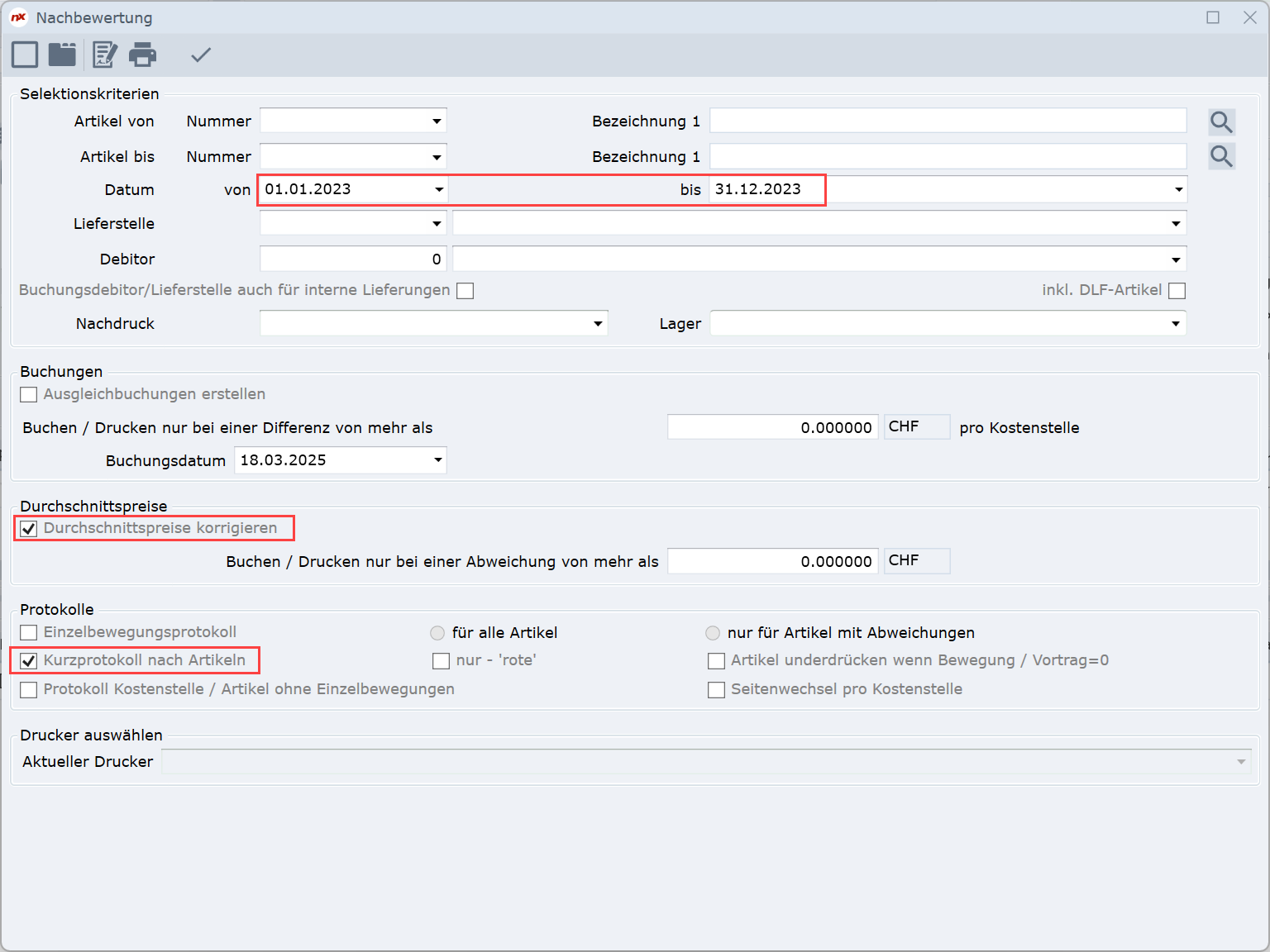Screen dimensions: 1270x952
Task: Open the Nachdruck dropdown
Action: pos(597,324)
